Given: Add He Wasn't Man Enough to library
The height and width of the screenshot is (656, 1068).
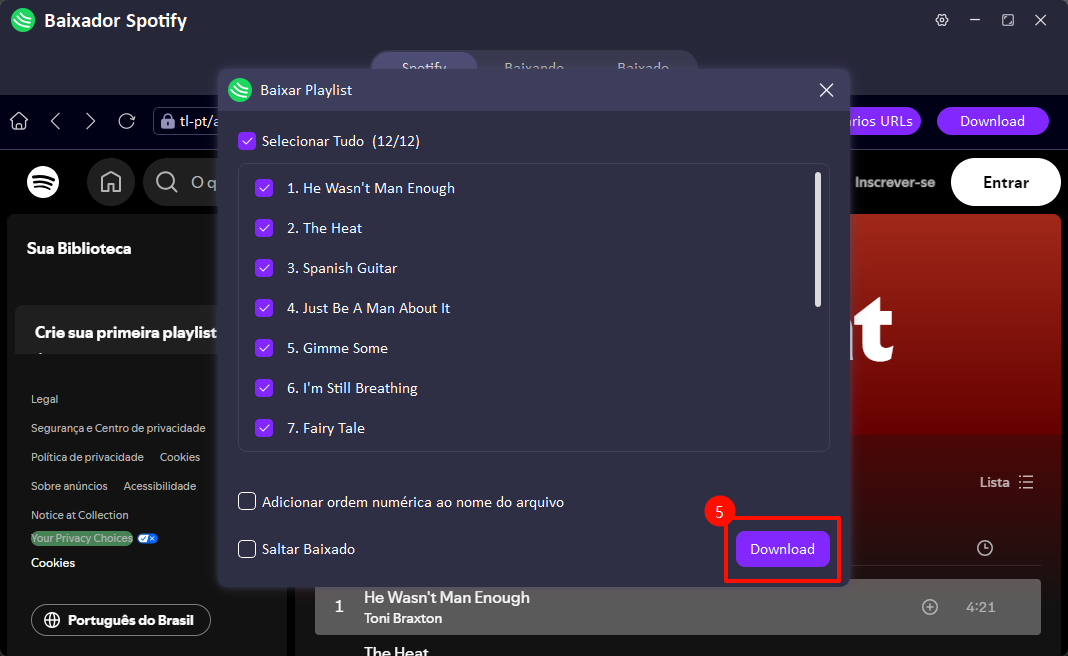Looking at the screenshot, I should (930, 607).
